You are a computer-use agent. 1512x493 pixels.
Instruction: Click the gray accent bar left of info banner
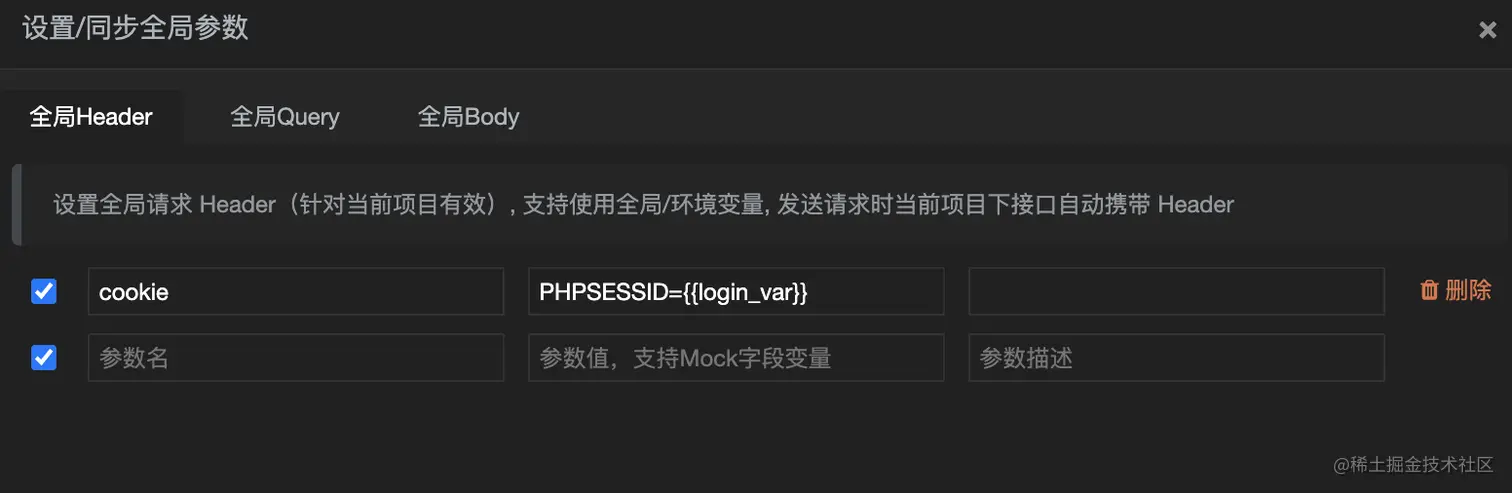[x=16, y=205]
